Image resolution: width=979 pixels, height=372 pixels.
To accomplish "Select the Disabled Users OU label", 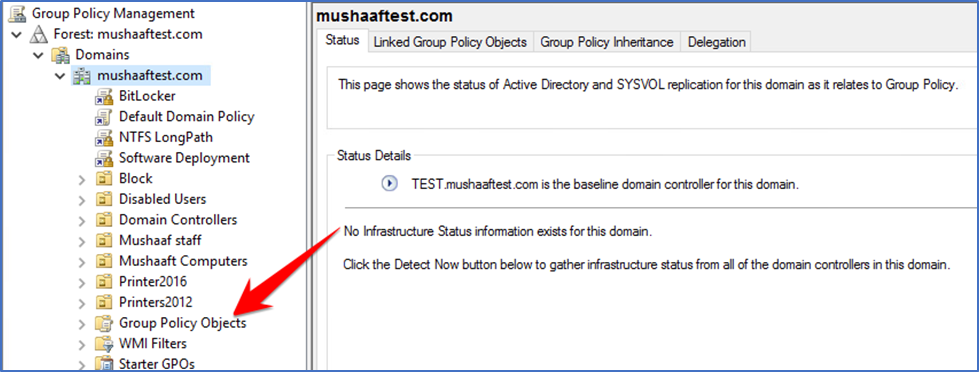I will pyautogui.click(x=162, y=199).
